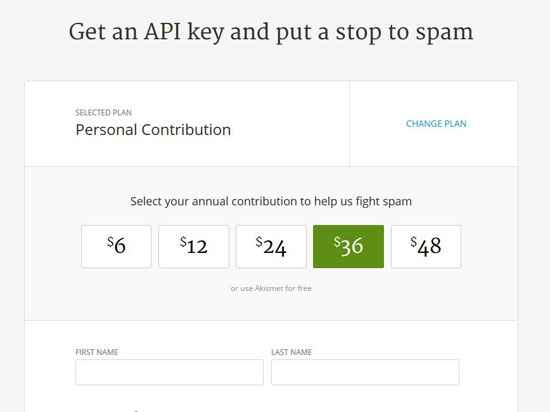This screenshot has height=412, width=550.
Task: Pick the $24 contribution amount
Action: [271, 246]
